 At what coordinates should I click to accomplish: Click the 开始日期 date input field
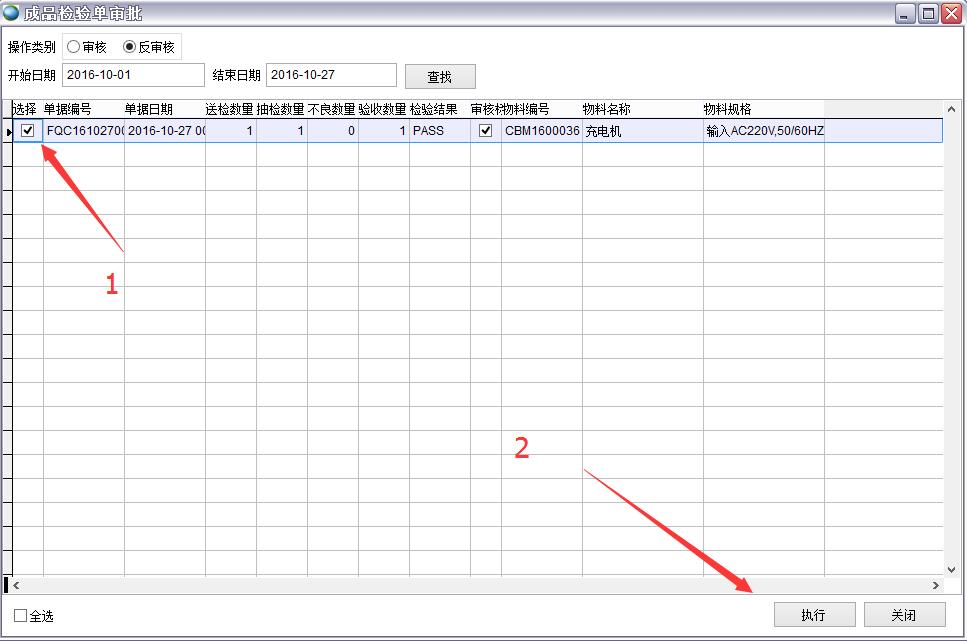point(132,75)
